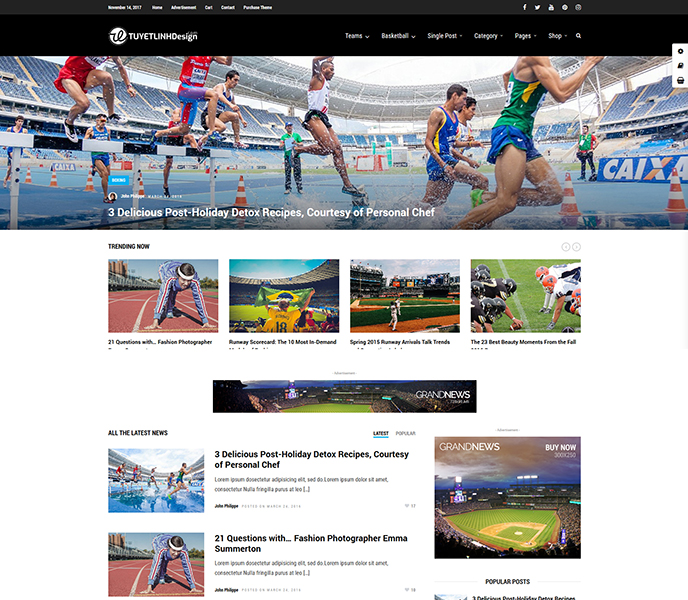
Task: Expand the Basketball menu
Action: pyautogui.click(x=398, y=36)
